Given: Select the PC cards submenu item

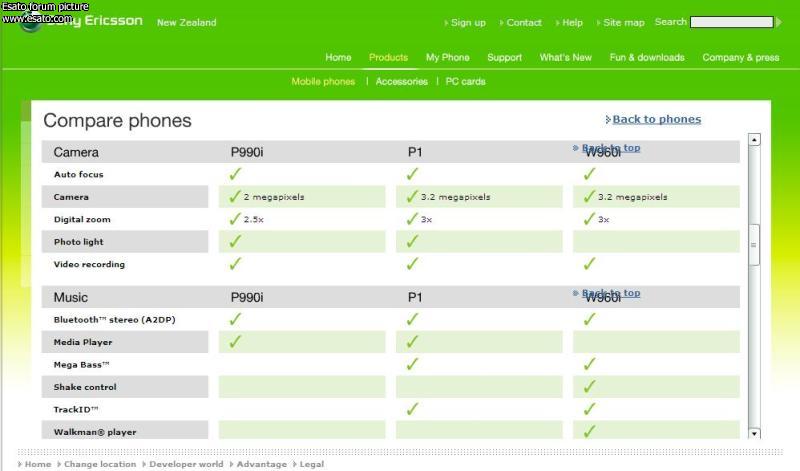Looking at the screenshot, I should point(465,82).
